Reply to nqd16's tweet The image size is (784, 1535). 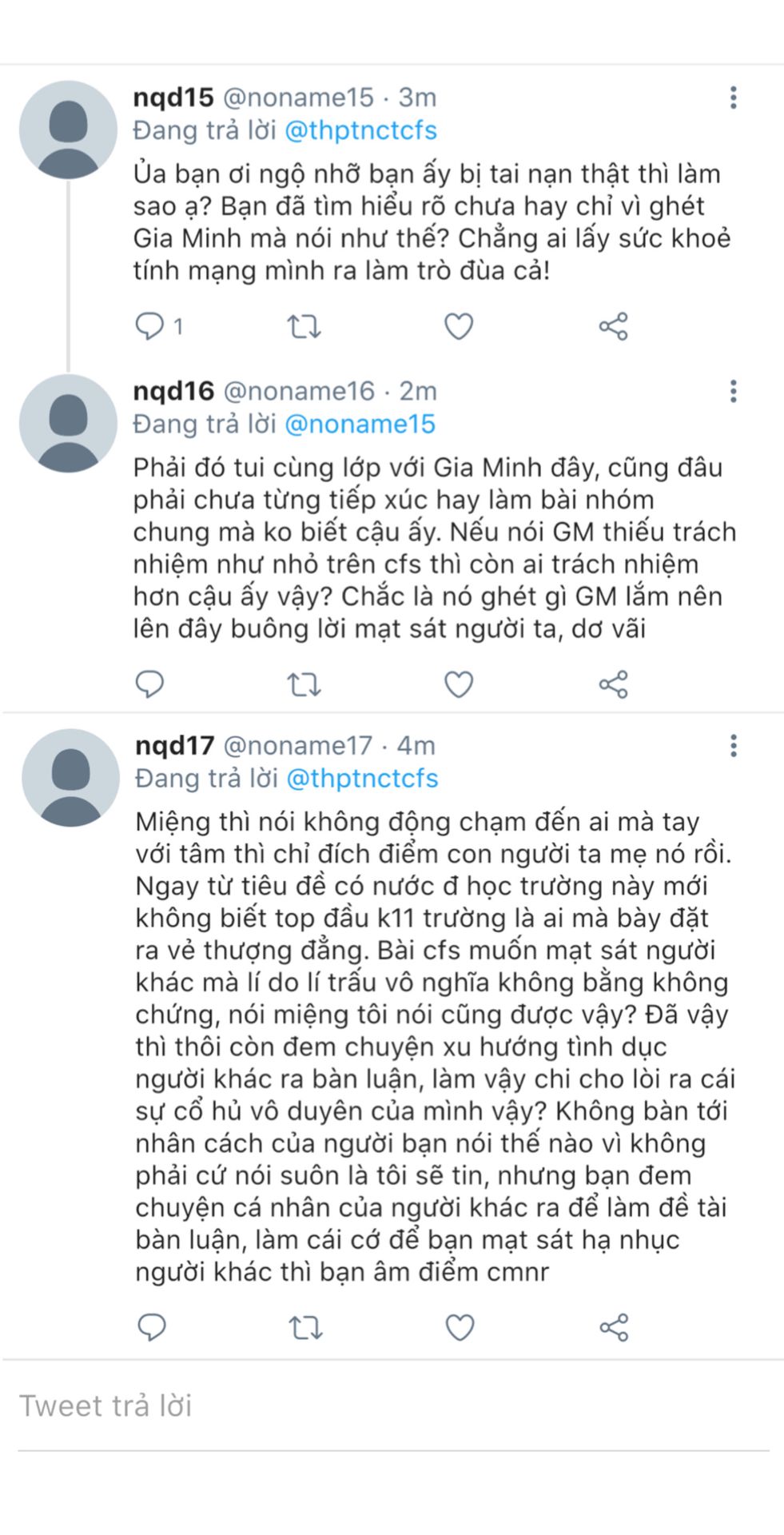coord(150,684)
